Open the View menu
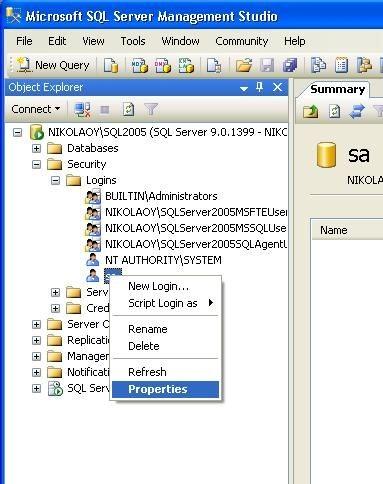383x484 pixels. tap(93, 41)
